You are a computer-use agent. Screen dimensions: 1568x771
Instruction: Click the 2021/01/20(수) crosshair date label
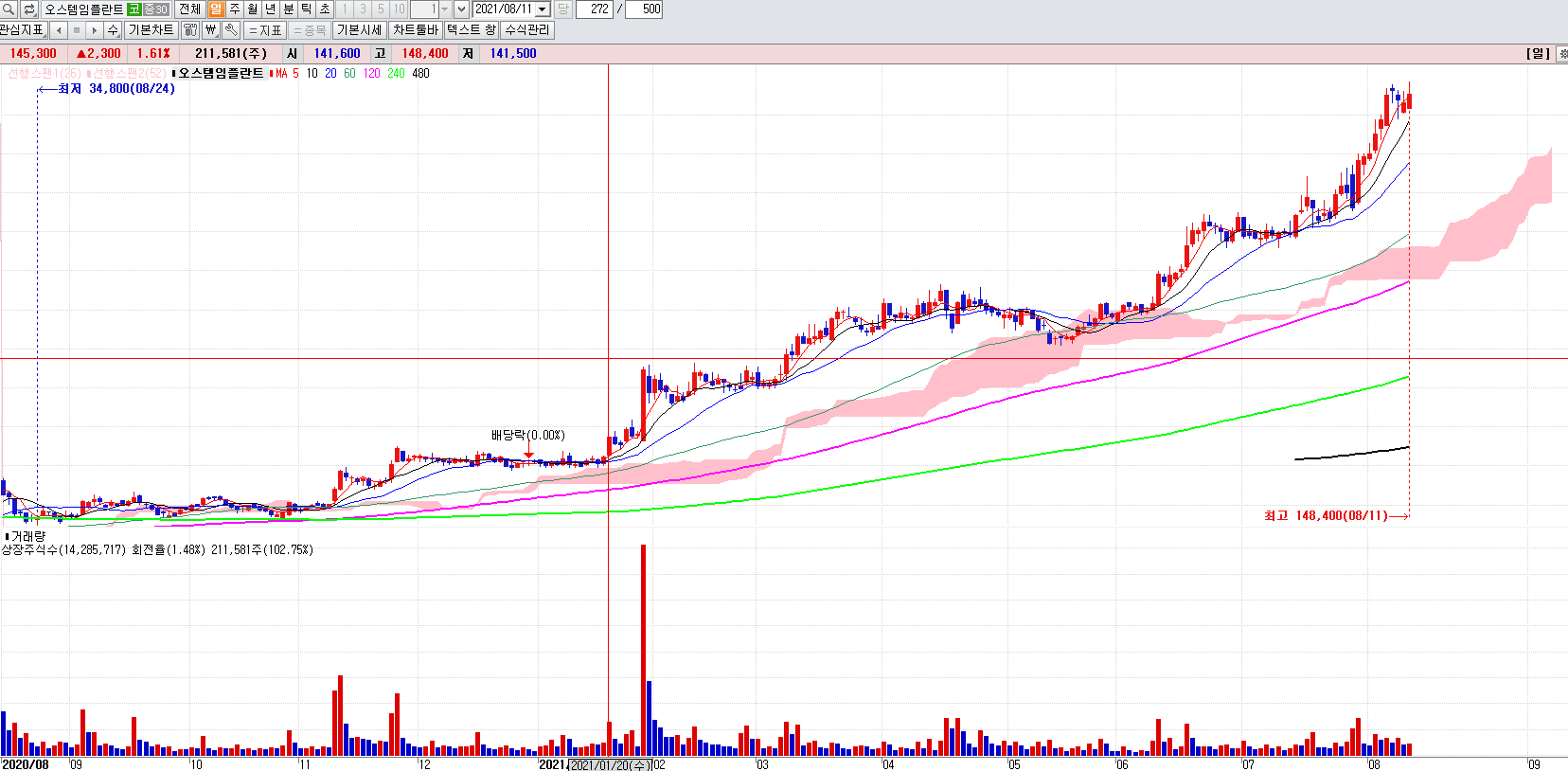(x=610, y=764)
